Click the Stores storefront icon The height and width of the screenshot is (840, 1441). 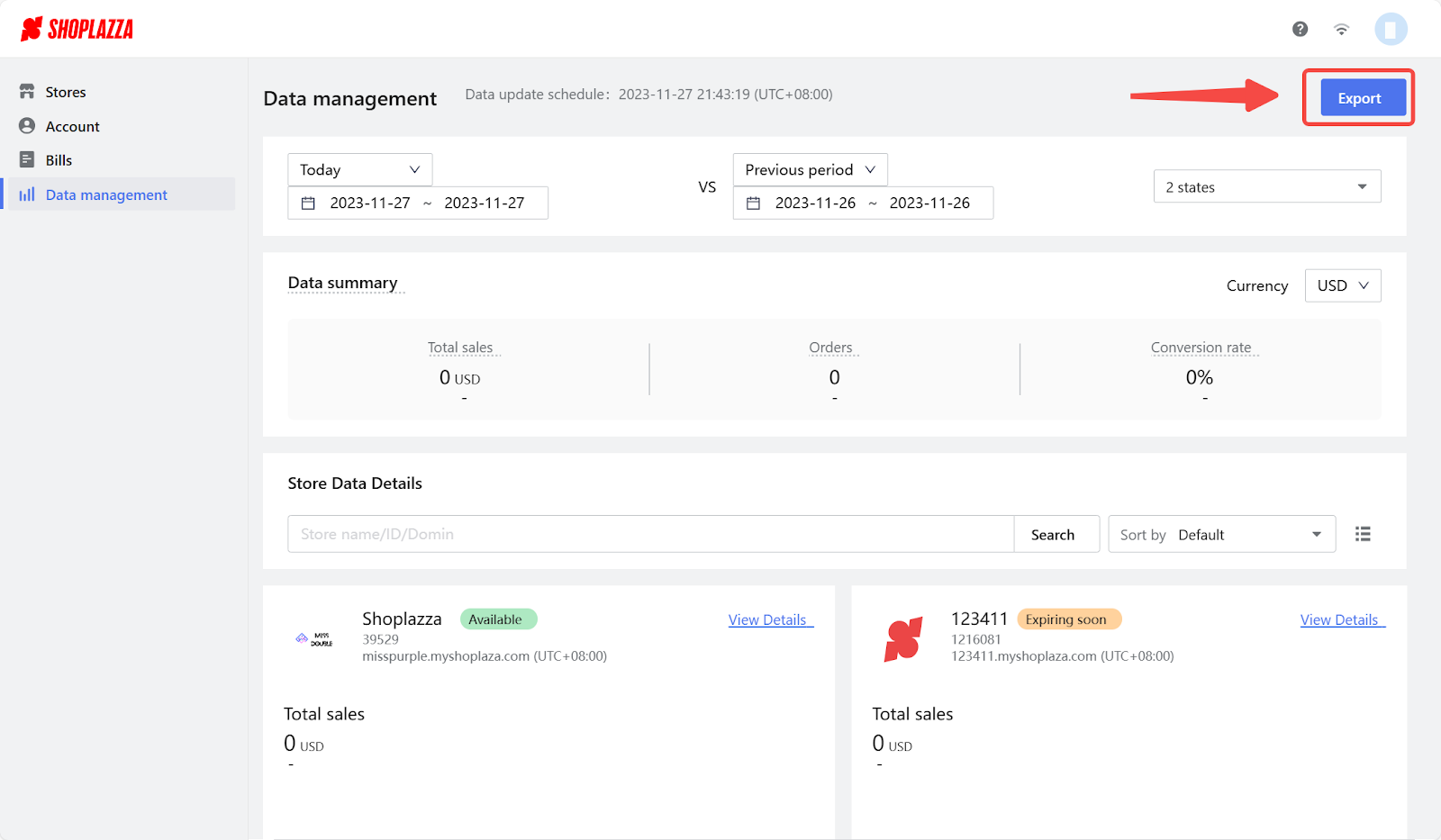(x=27, y=92)
